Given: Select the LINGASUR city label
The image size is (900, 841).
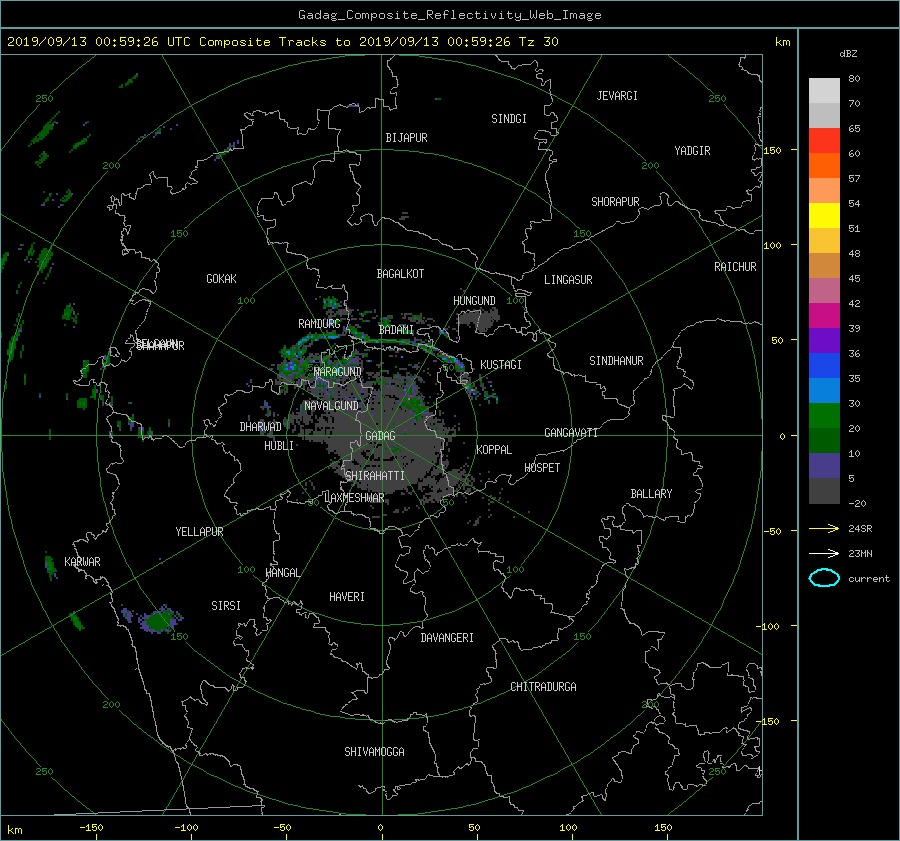Looking at the screenshot, I should pyautogui.click(x=568, y=280).
